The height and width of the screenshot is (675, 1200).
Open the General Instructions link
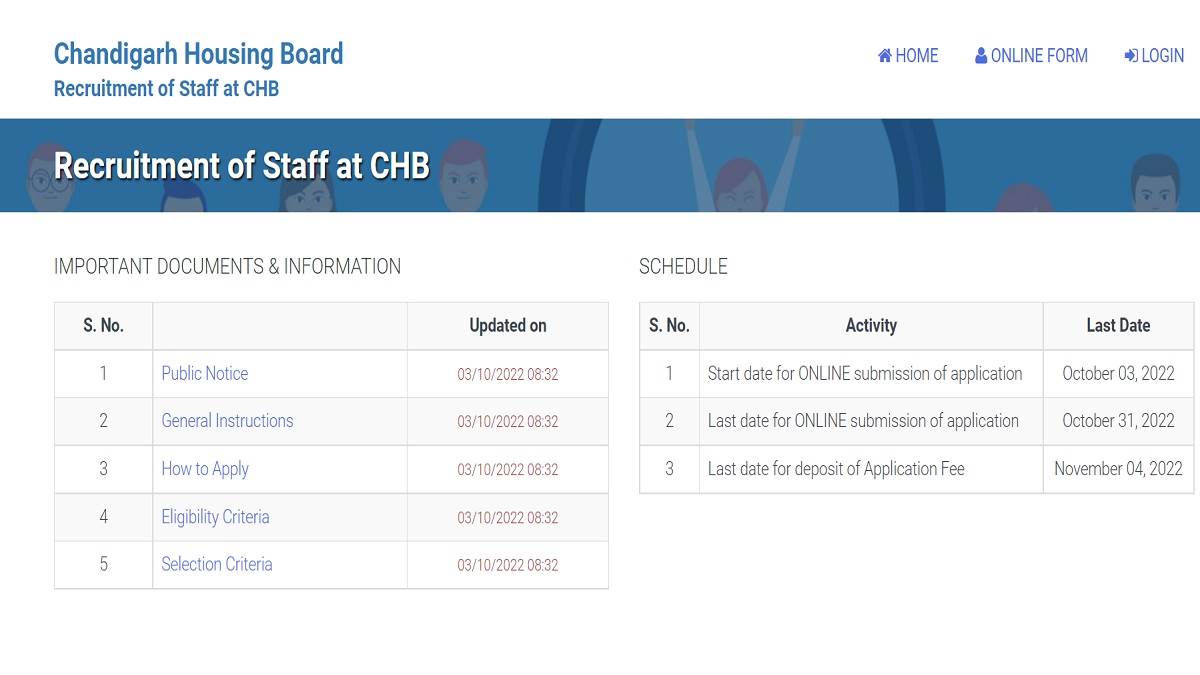pyautogui.click(x=227, y=421)
